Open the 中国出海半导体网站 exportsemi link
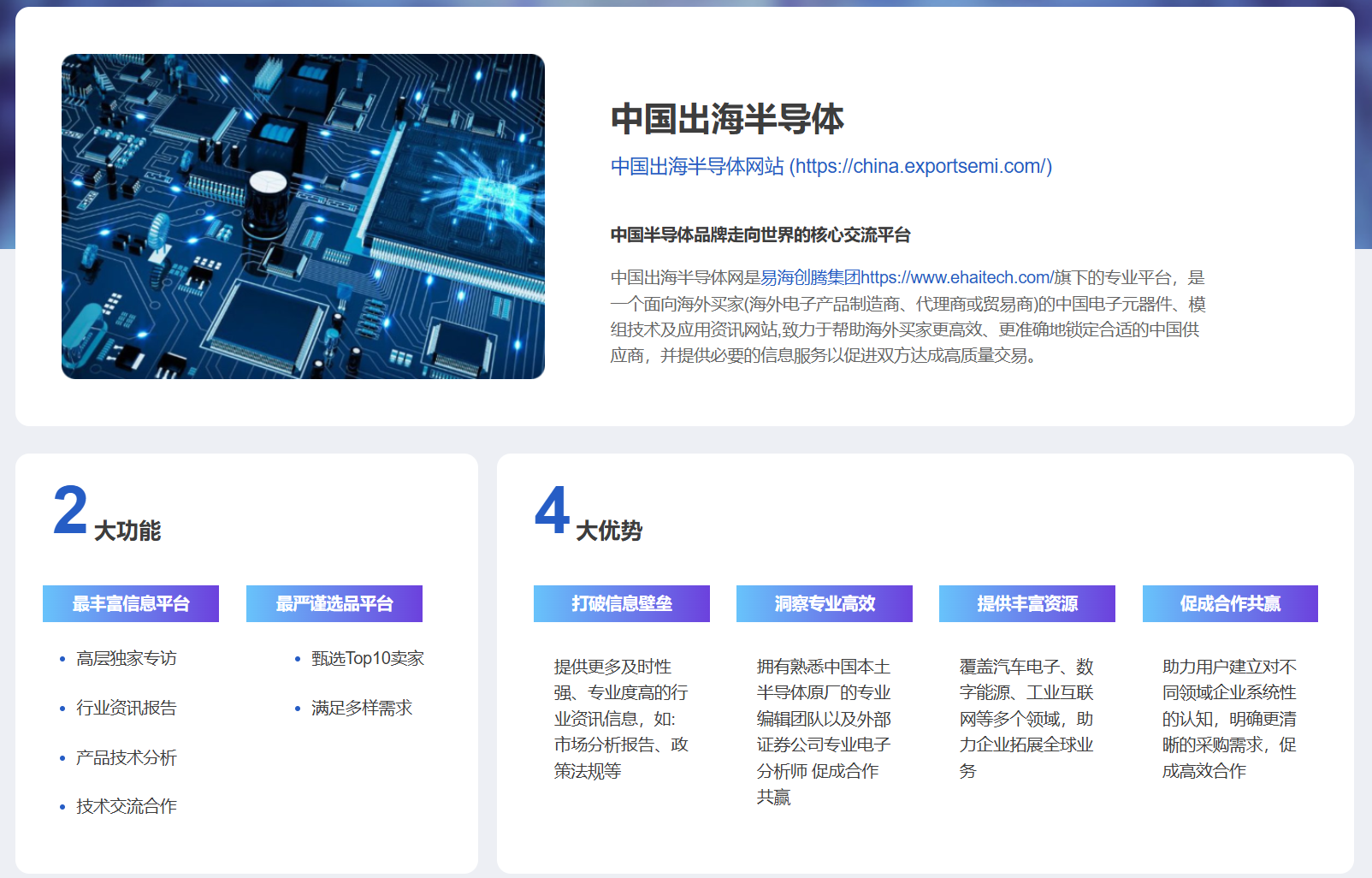 831,166
